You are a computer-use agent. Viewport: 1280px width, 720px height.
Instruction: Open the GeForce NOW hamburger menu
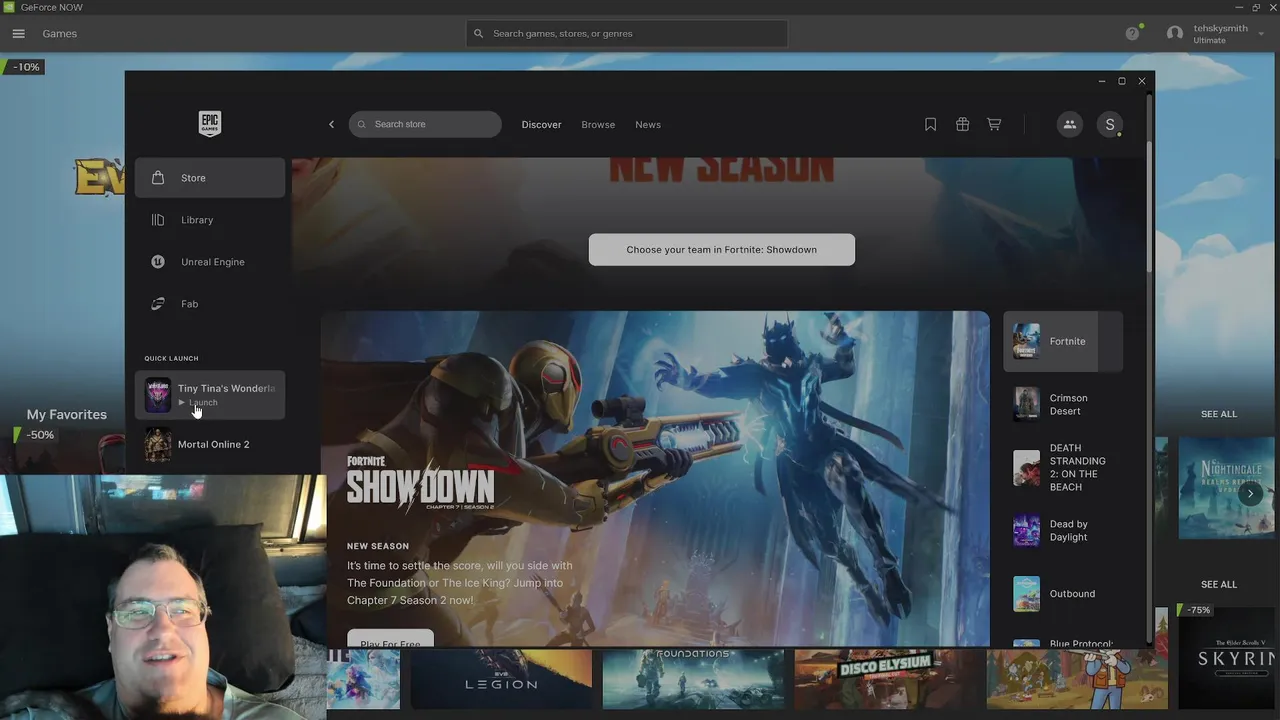18,33
